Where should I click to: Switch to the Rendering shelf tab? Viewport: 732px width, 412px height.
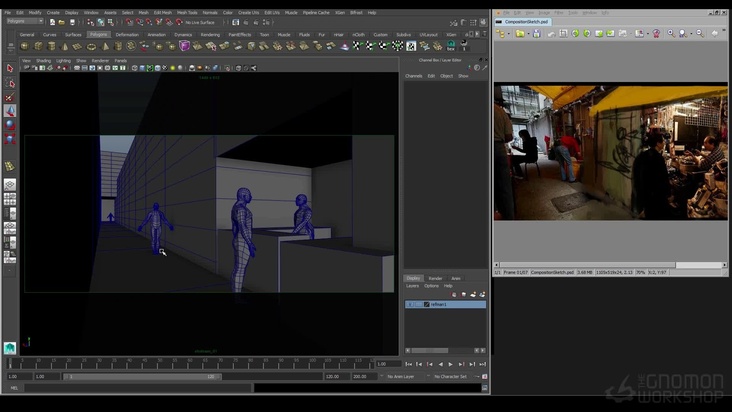click(210, 34)
